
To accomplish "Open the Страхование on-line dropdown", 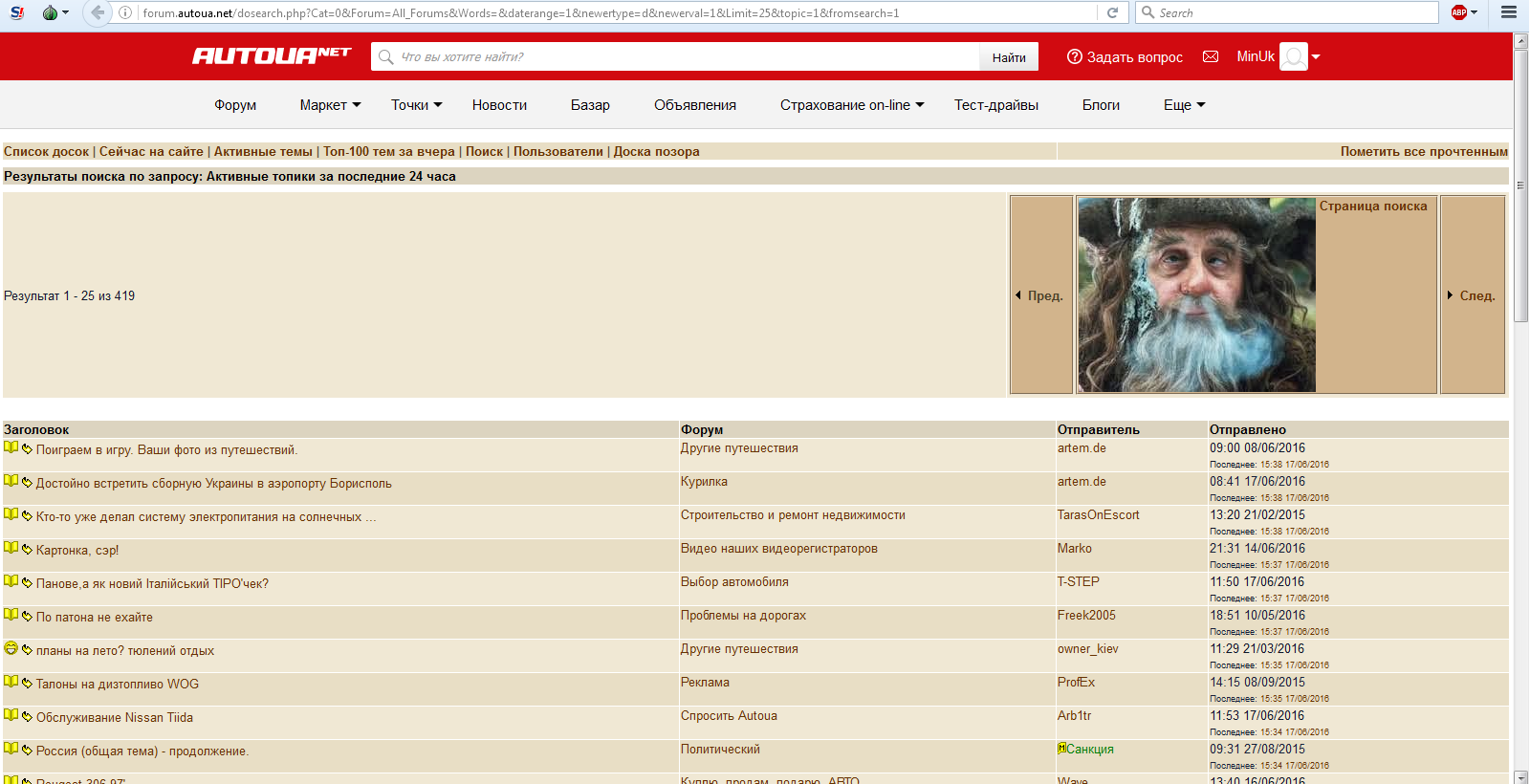I will pos(851,105).
